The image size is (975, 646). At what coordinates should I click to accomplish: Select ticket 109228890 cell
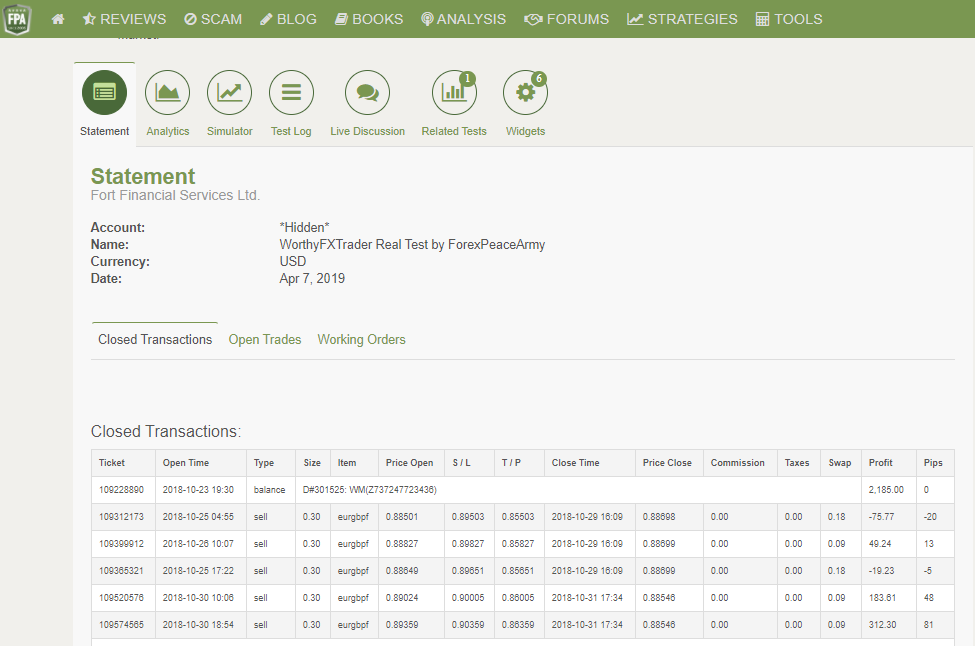tap(121, 490)
